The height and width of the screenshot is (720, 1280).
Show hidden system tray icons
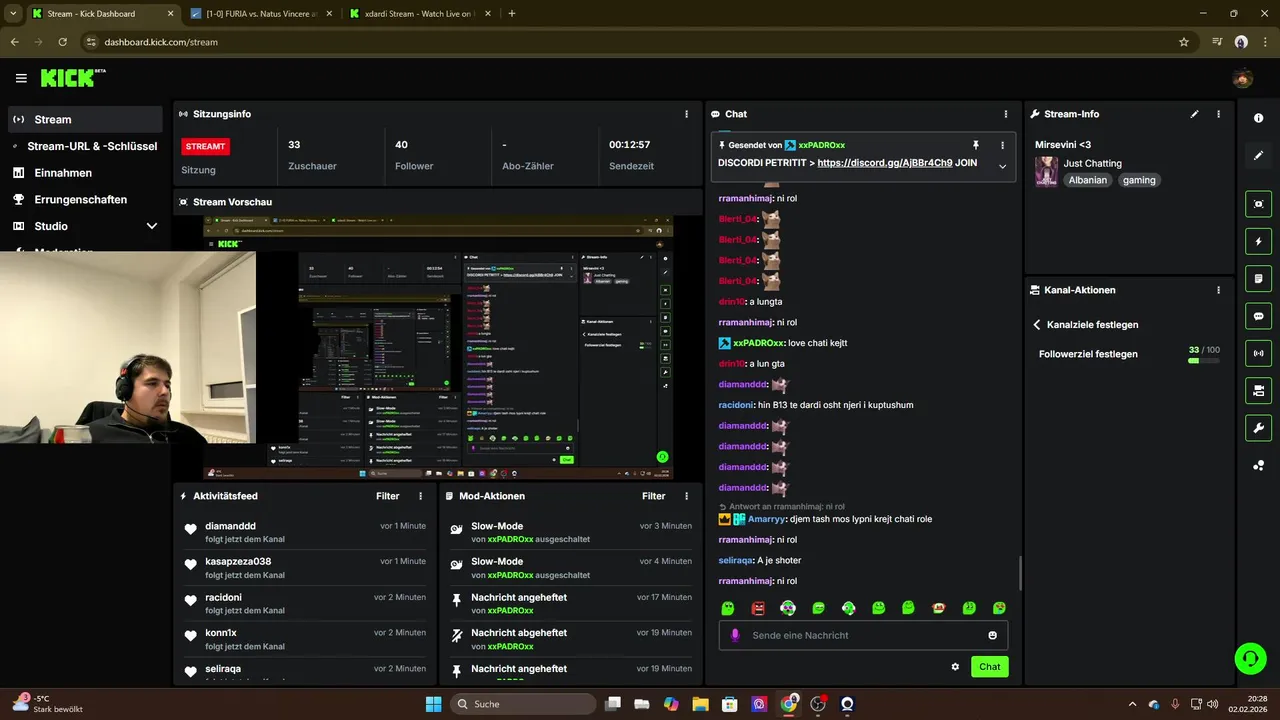1132,704
